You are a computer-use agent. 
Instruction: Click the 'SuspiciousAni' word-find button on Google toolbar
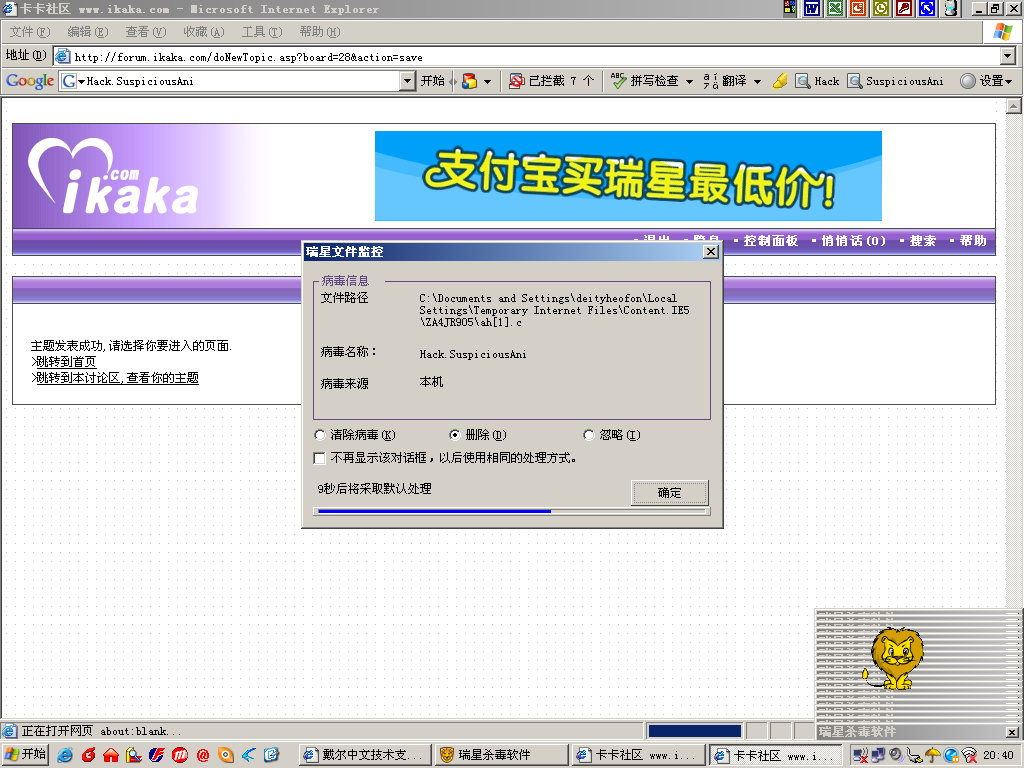(x=895, y=81)
